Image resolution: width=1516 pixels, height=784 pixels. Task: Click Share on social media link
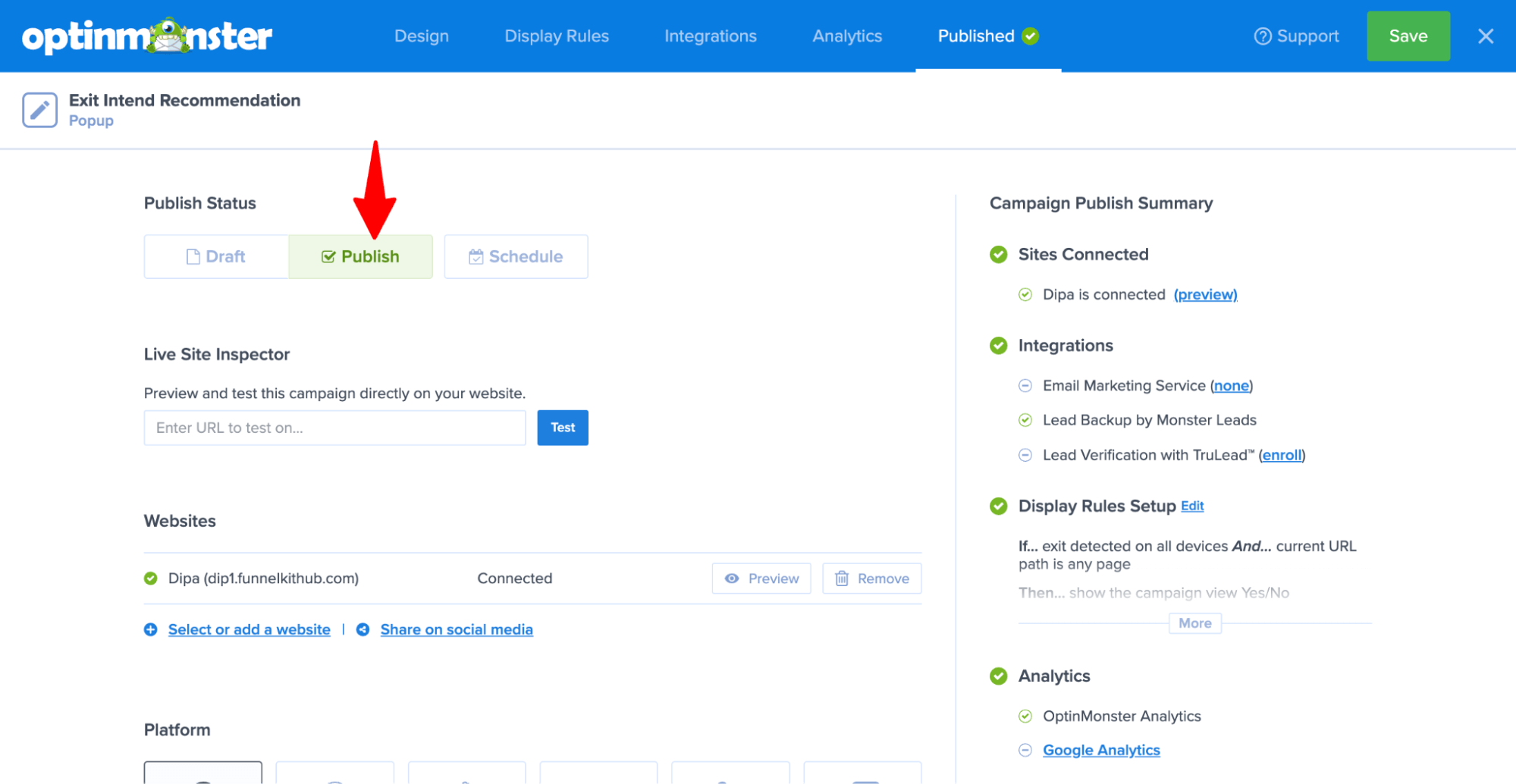pos(457,629)
